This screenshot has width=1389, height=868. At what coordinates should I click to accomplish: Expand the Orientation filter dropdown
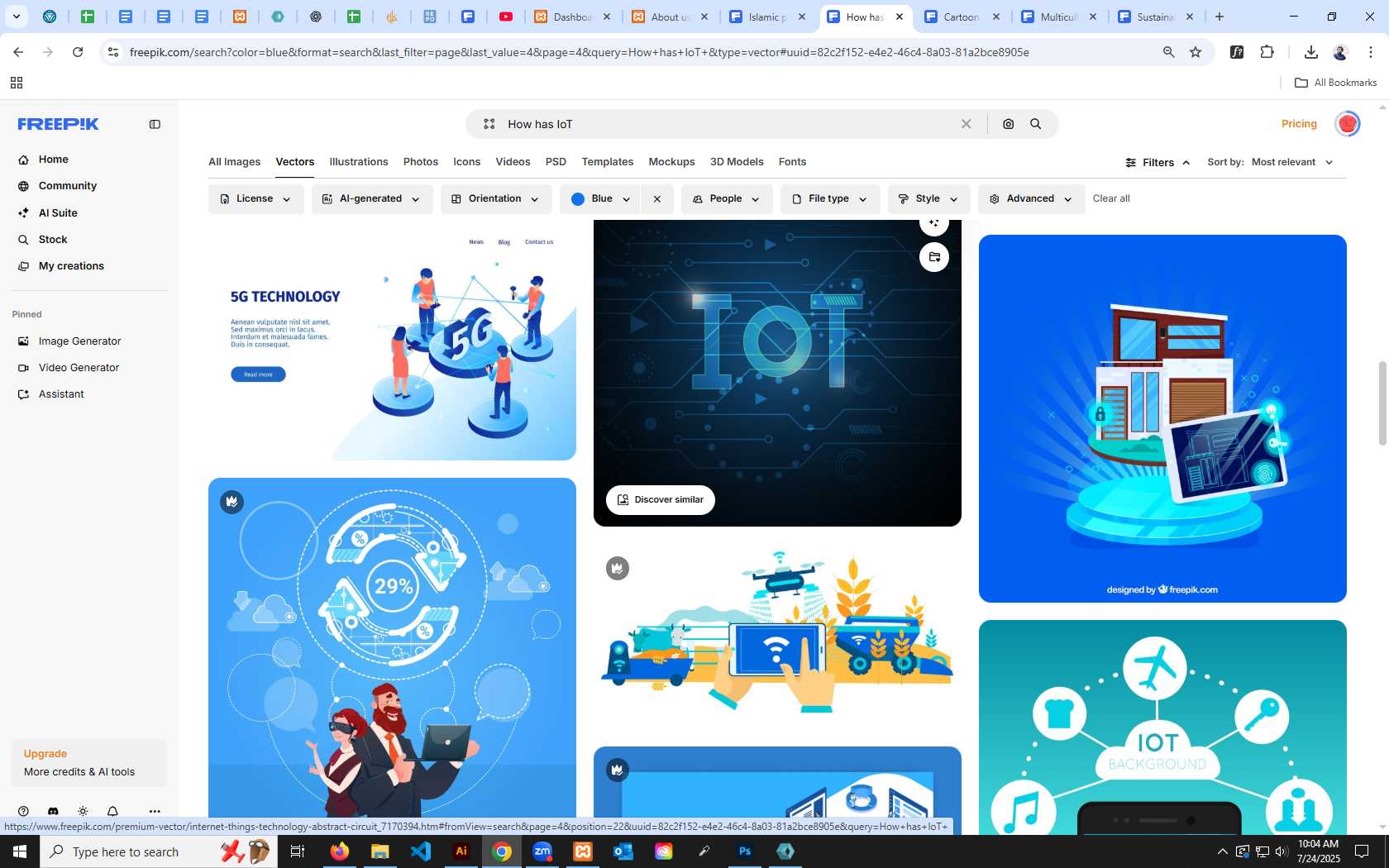[495, 199]
